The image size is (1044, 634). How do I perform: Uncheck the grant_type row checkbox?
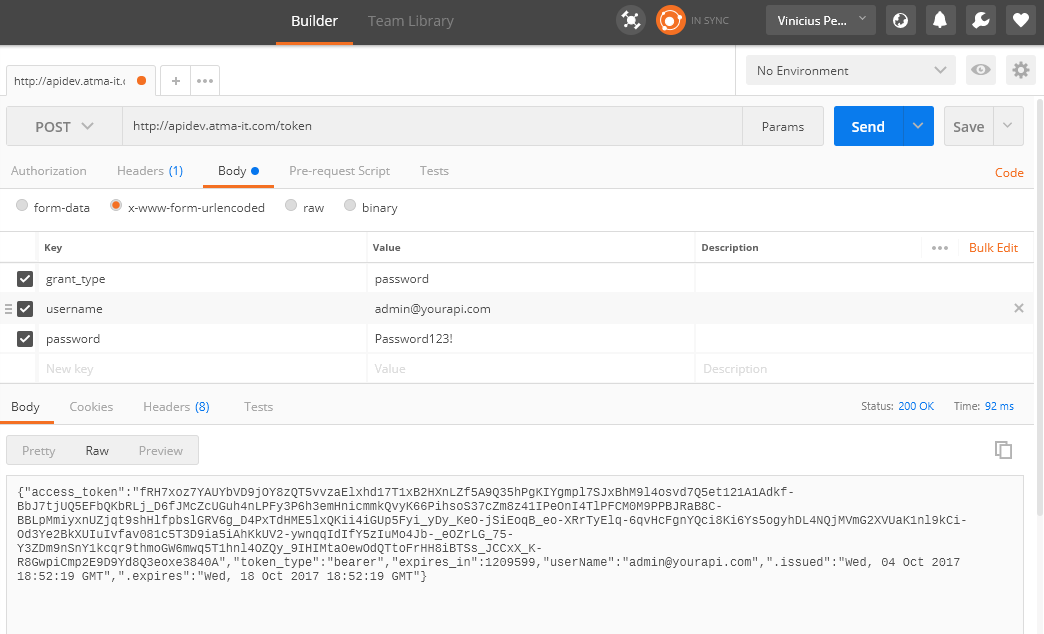[25, 279]
